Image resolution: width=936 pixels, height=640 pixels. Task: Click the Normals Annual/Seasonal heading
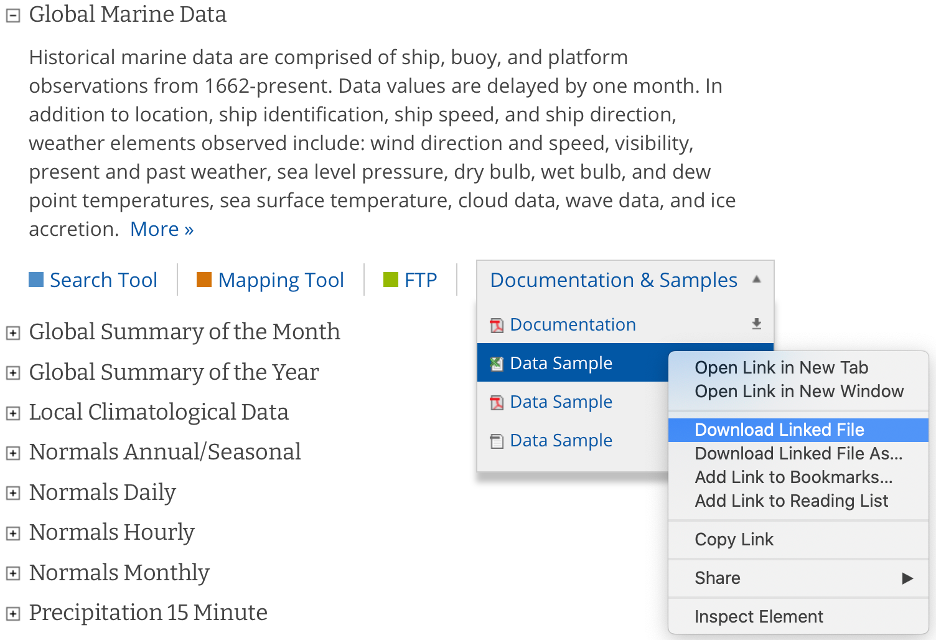[x=165, y=453]
